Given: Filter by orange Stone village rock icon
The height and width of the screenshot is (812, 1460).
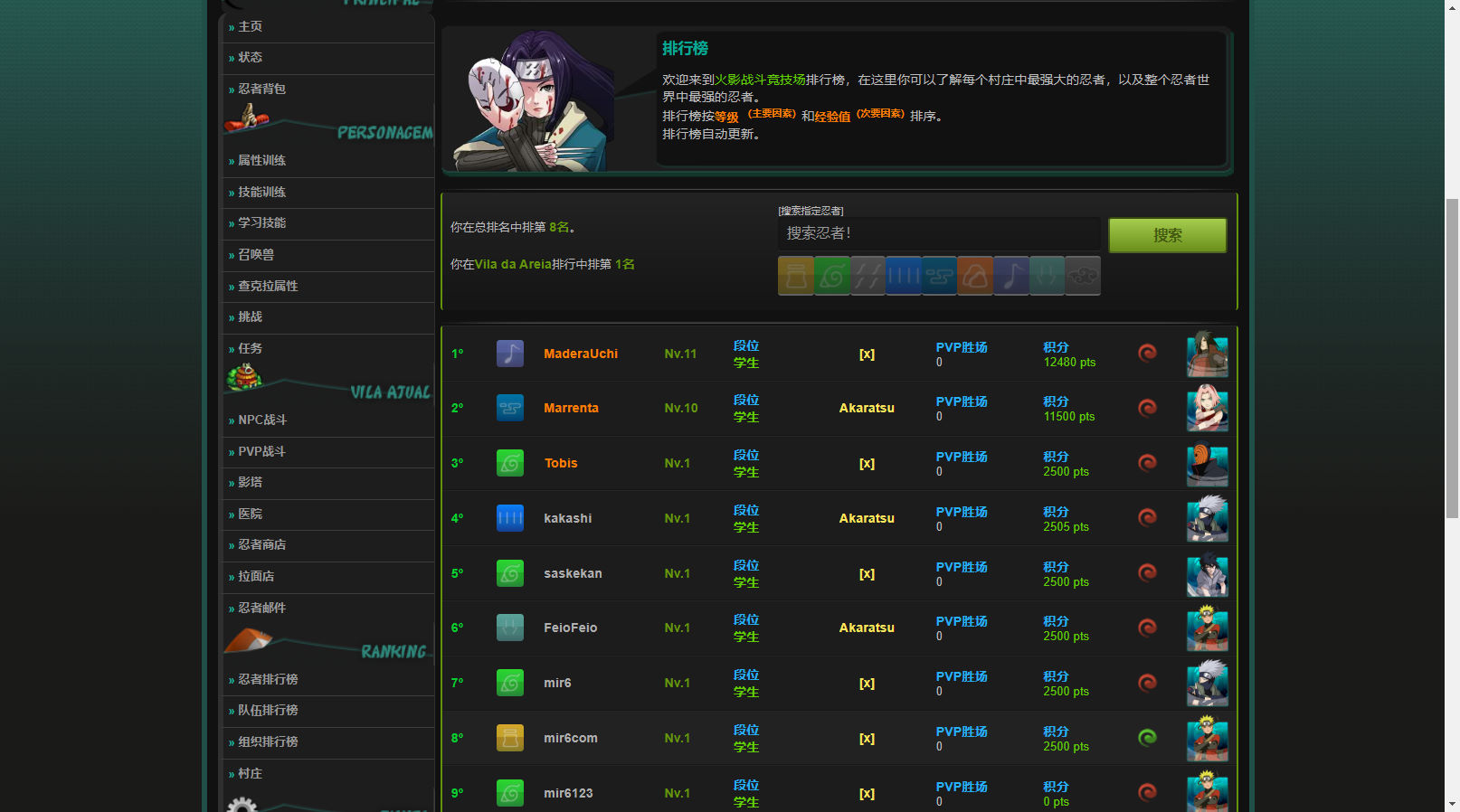Looking at the screenshot, I should [974, 276].
